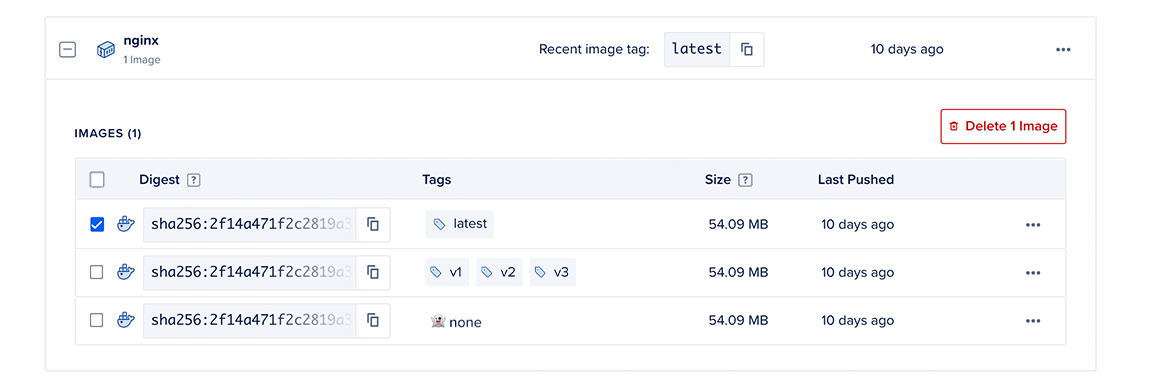
Task: Click digest field of the none row
Action: [x=249, y=320]
